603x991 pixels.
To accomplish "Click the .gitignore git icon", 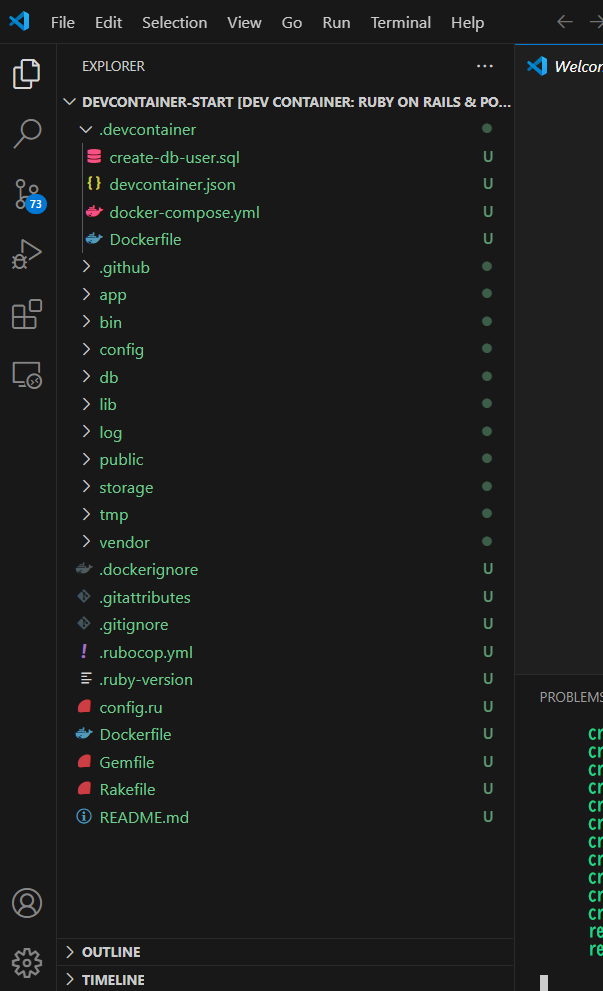I will pyautogui.click(x=83, y=624).
